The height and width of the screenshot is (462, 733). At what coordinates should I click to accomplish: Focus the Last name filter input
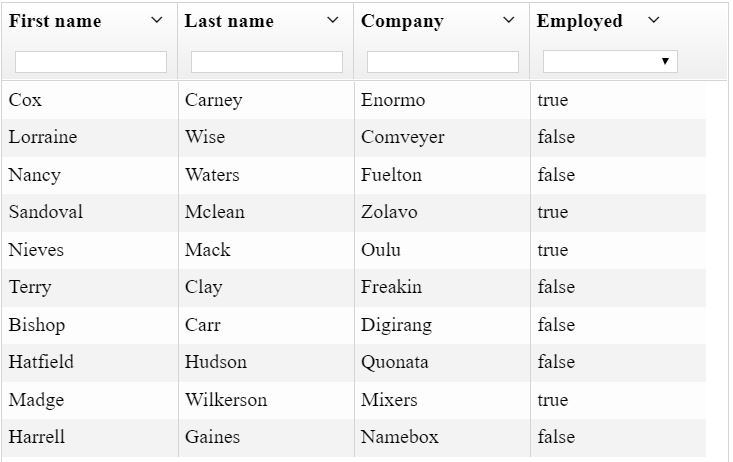coord(267,62)
